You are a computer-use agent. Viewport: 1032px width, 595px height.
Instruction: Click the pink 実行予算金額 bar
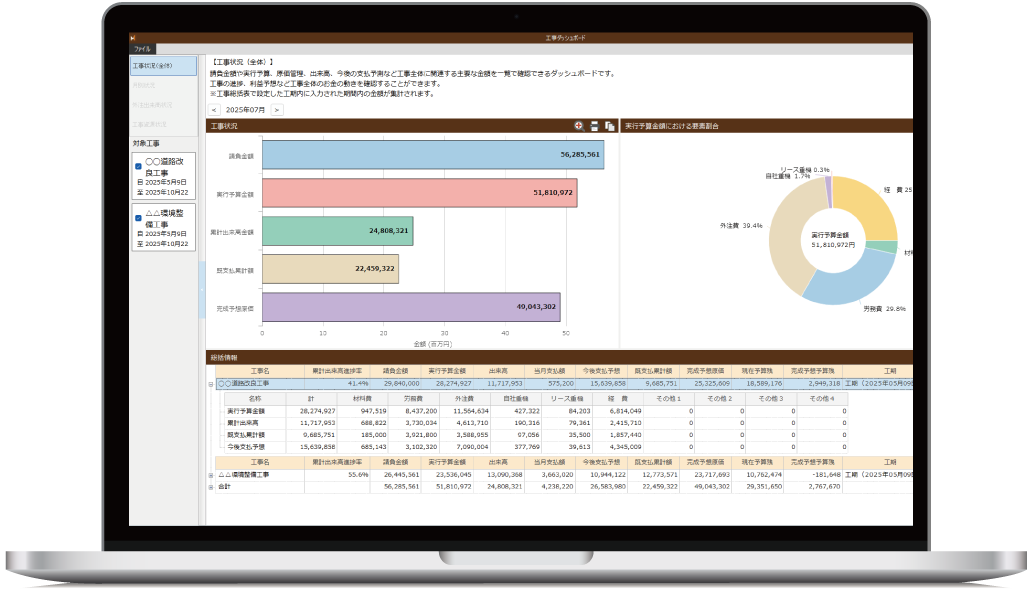point(419,193)
